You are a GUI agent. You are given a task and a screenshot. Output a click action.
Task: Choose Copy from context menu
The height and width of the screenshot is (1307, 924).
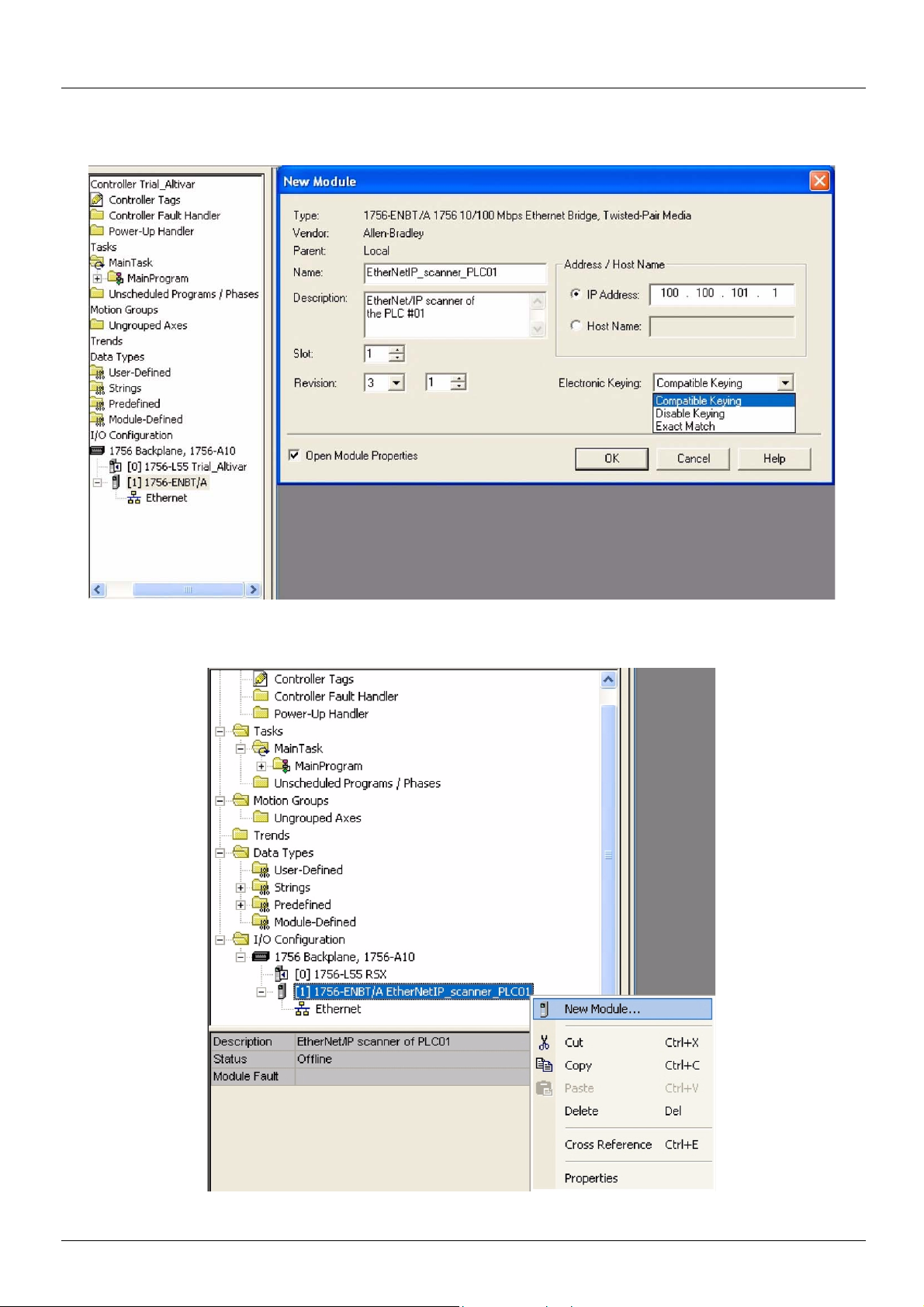pyautogui.click(x=622, y=1065)
